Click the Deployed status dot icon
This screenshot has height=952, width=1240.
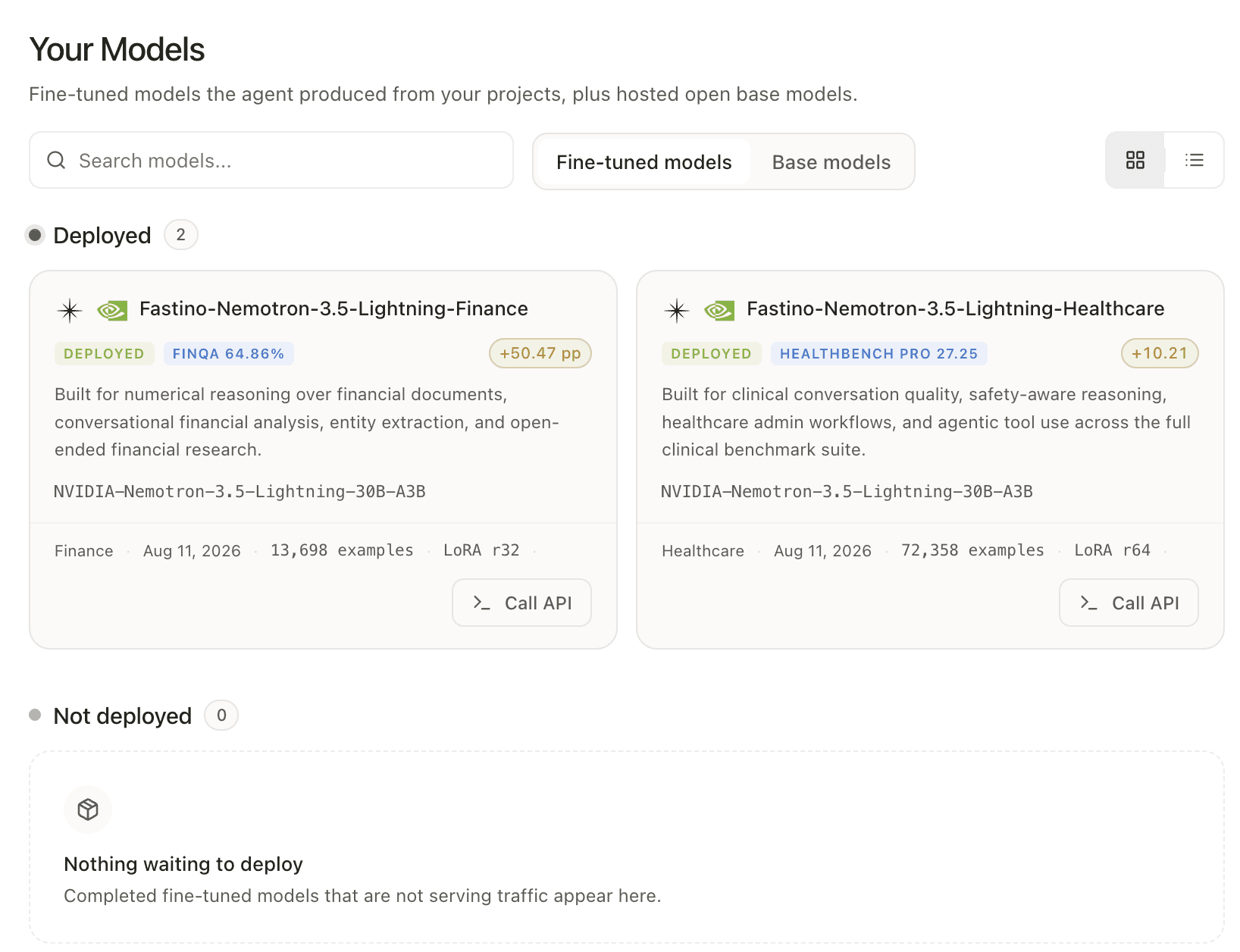pos(35,235)
